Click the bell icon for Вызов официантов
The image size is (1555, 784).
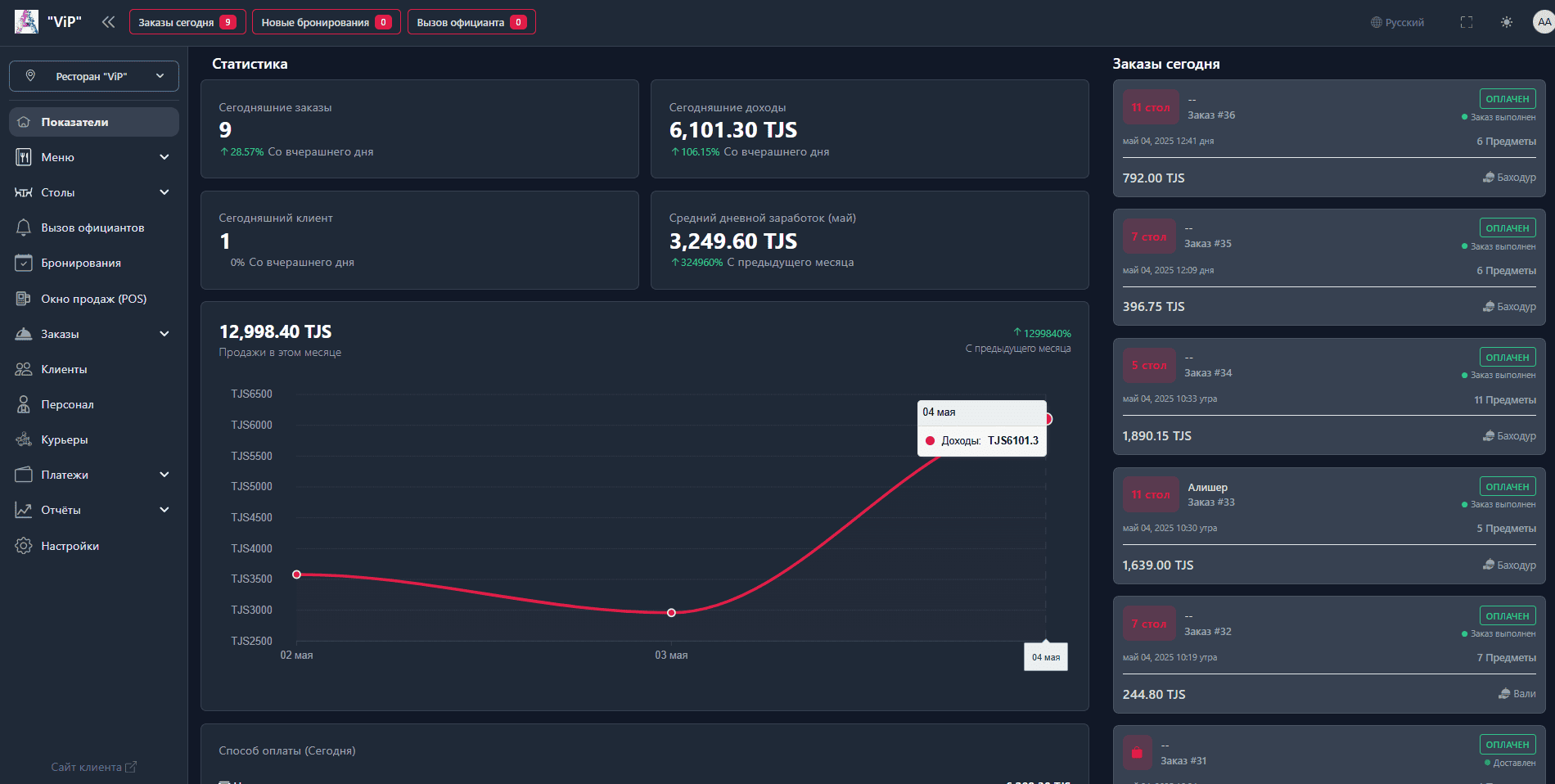click(x=24, y=228)
